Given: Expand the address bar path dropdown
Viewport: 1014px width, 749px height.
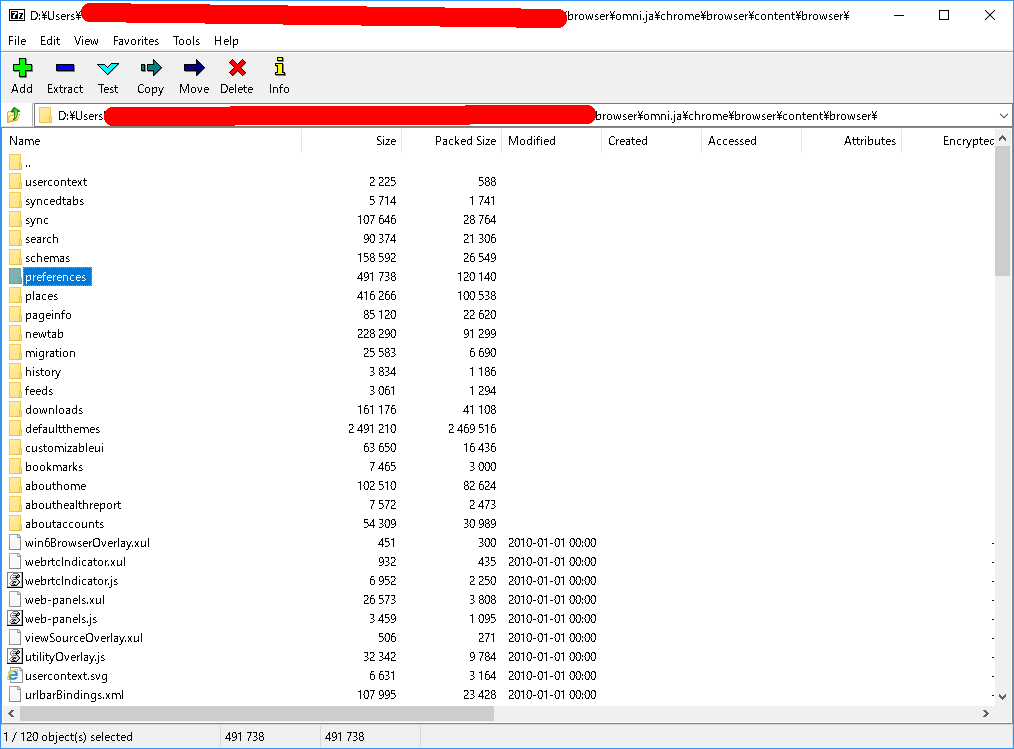Looking at the screenshot, I should [x=1003, y=116].
